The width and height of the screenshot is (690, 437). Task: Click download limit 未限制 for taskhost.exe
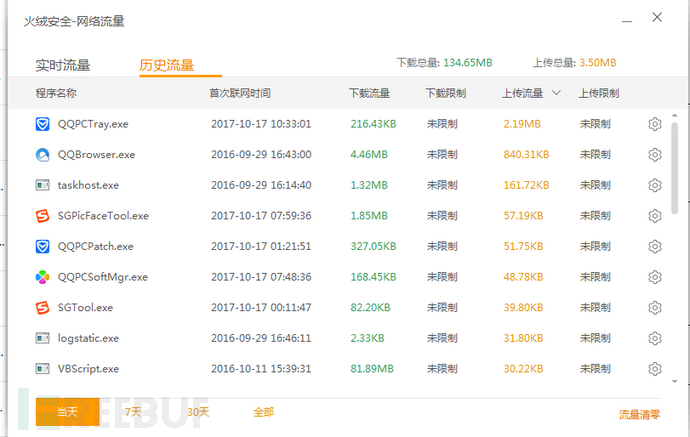[442, 185]
